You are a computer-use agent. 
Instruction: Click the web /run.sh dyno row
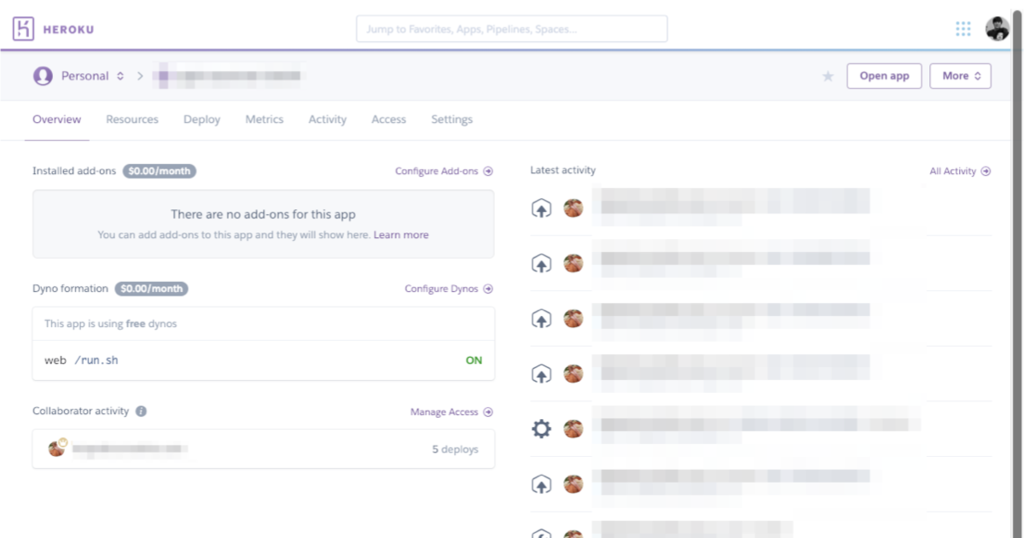pyautogui.click(x=264, y=360)
